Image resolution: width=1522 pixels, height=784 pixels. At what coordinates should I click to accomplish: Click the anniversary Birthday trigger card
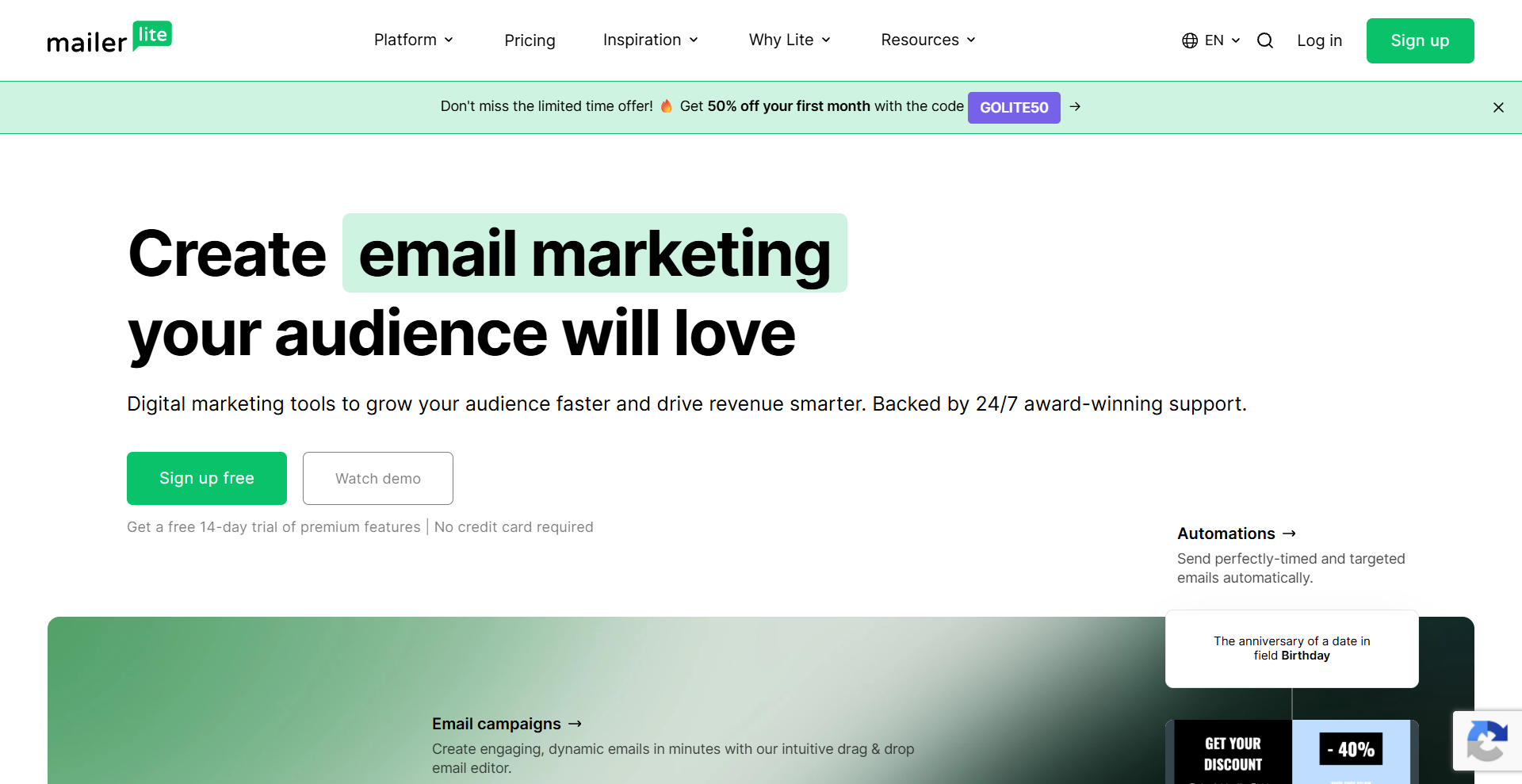pyautogui.click(x=1292, y=648)
